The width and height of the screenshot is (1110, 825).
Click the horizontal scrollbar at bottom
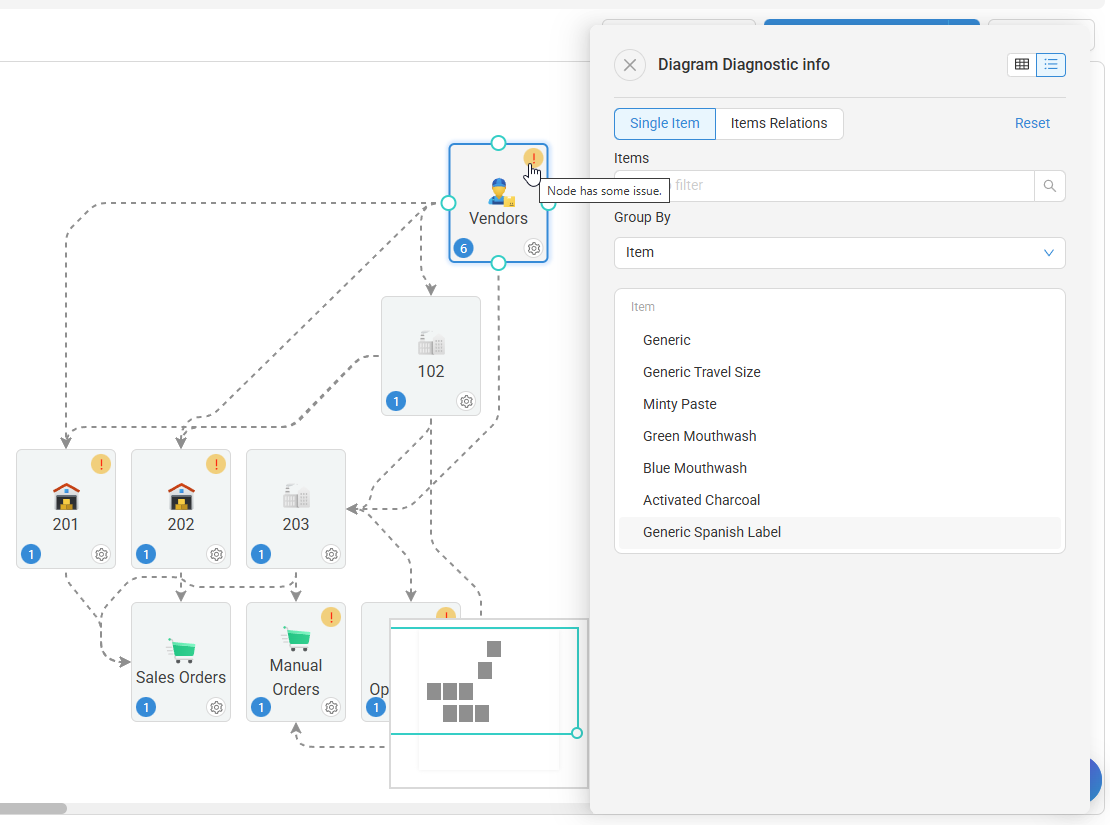tap(33, 808)
